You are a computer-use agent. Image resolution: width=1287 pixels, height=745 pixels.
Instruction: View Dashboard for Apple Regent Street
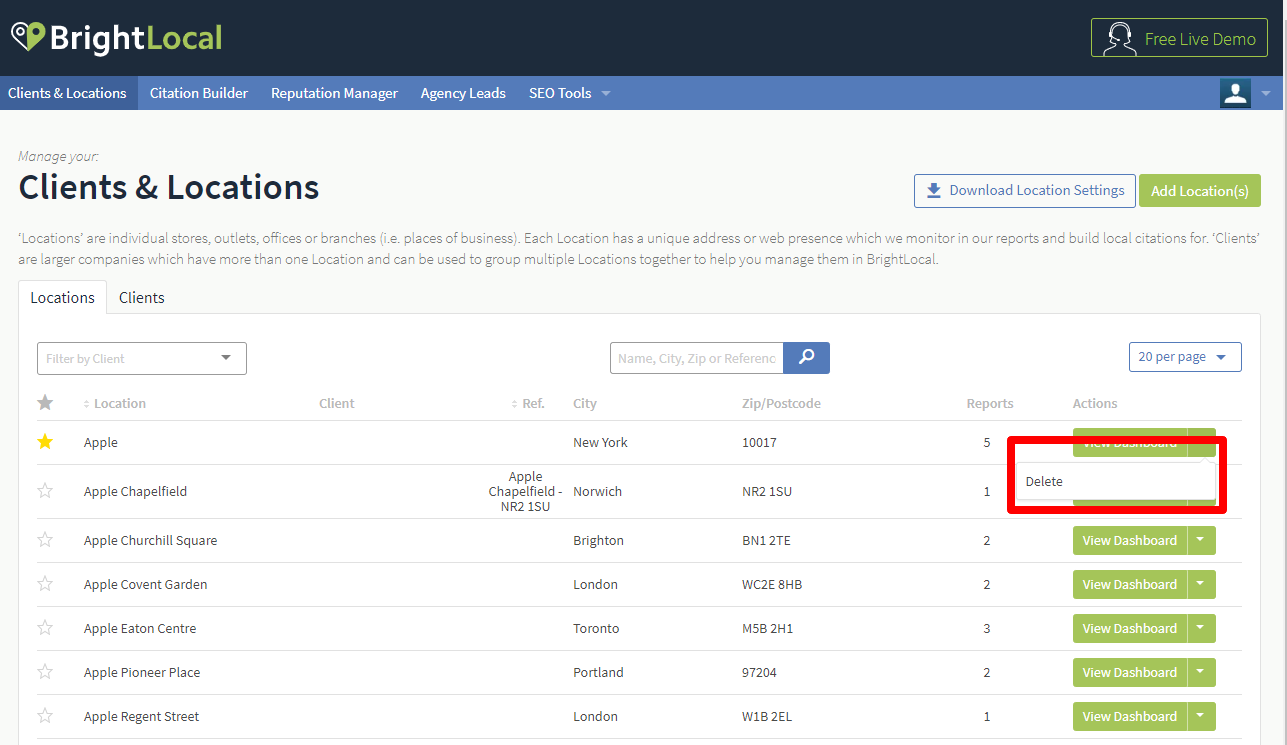(1130, 716)
